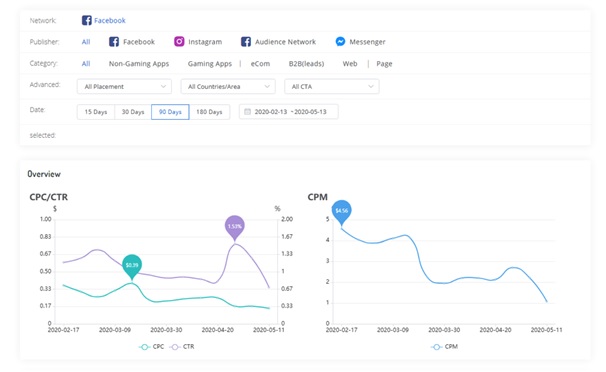
Task: Expand the All Countries/Area chevron arrow
Action: [267, 87]
